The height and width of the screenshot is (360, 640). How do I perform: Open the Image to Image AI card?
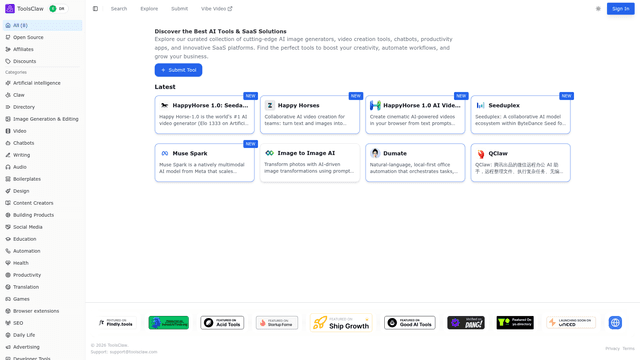click(310, 162)
